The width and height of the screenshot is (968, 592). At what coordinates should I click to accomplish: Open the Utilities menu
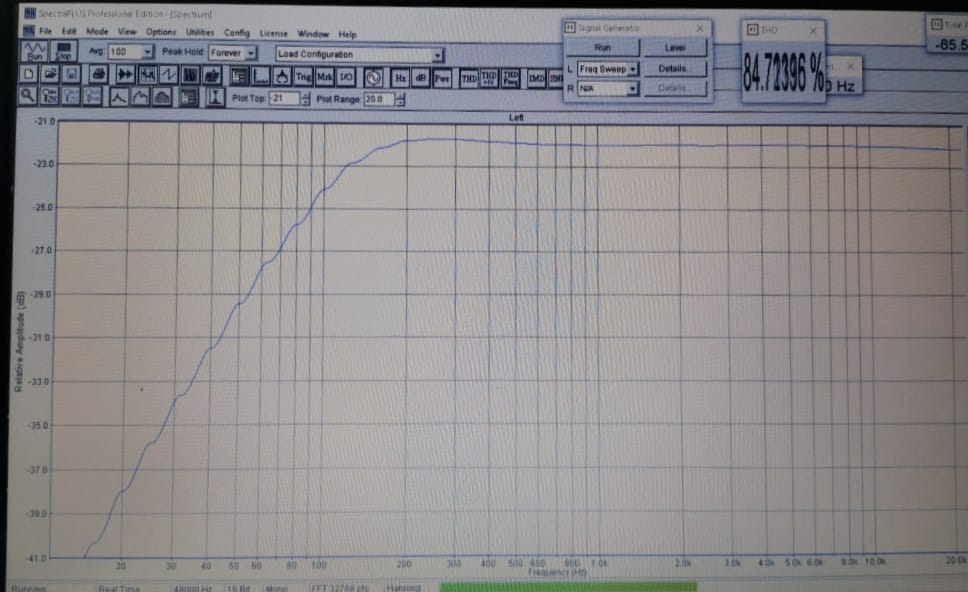pos(200,33)
